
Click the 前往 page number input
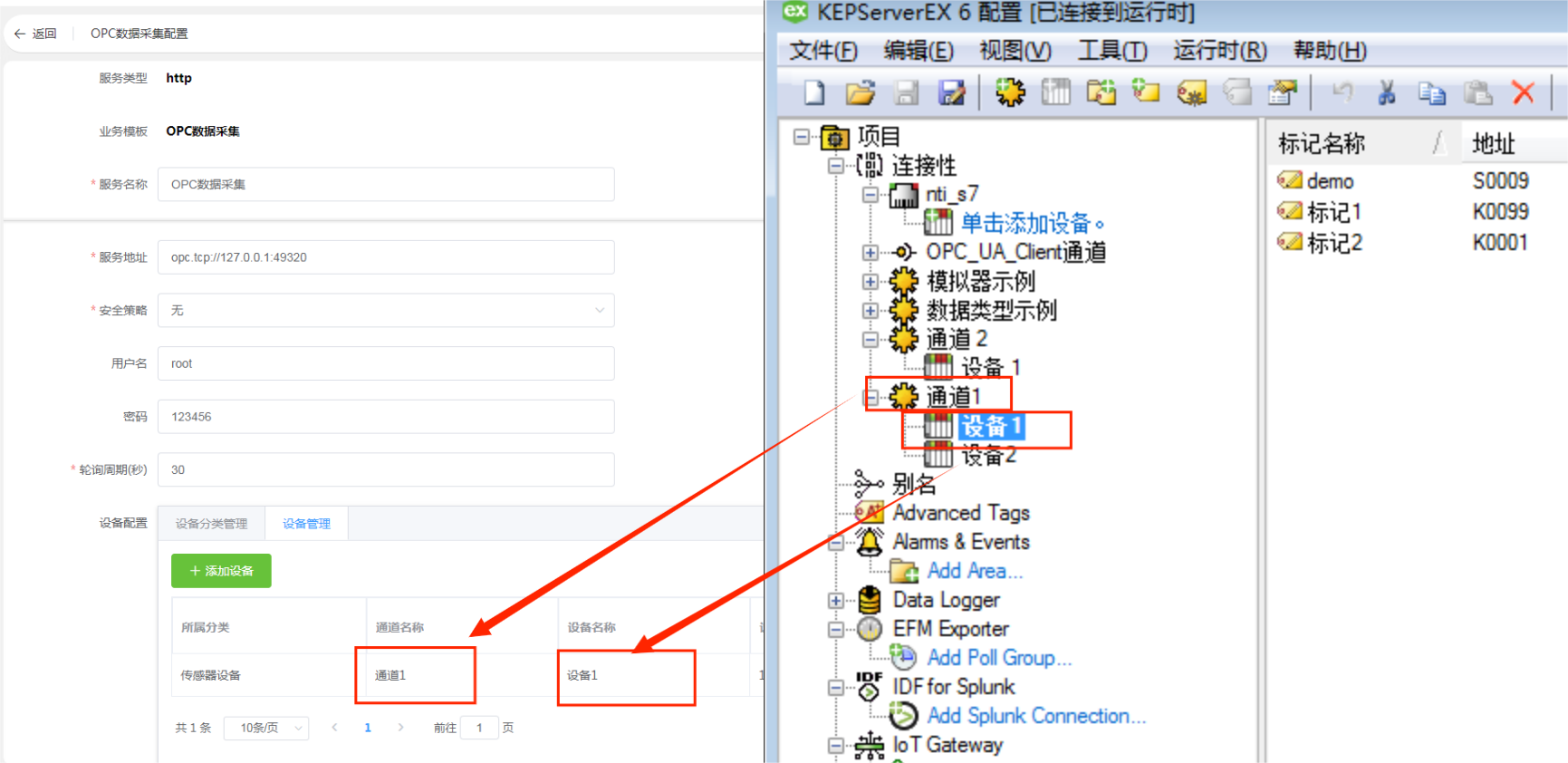click(x=479, y=728)
